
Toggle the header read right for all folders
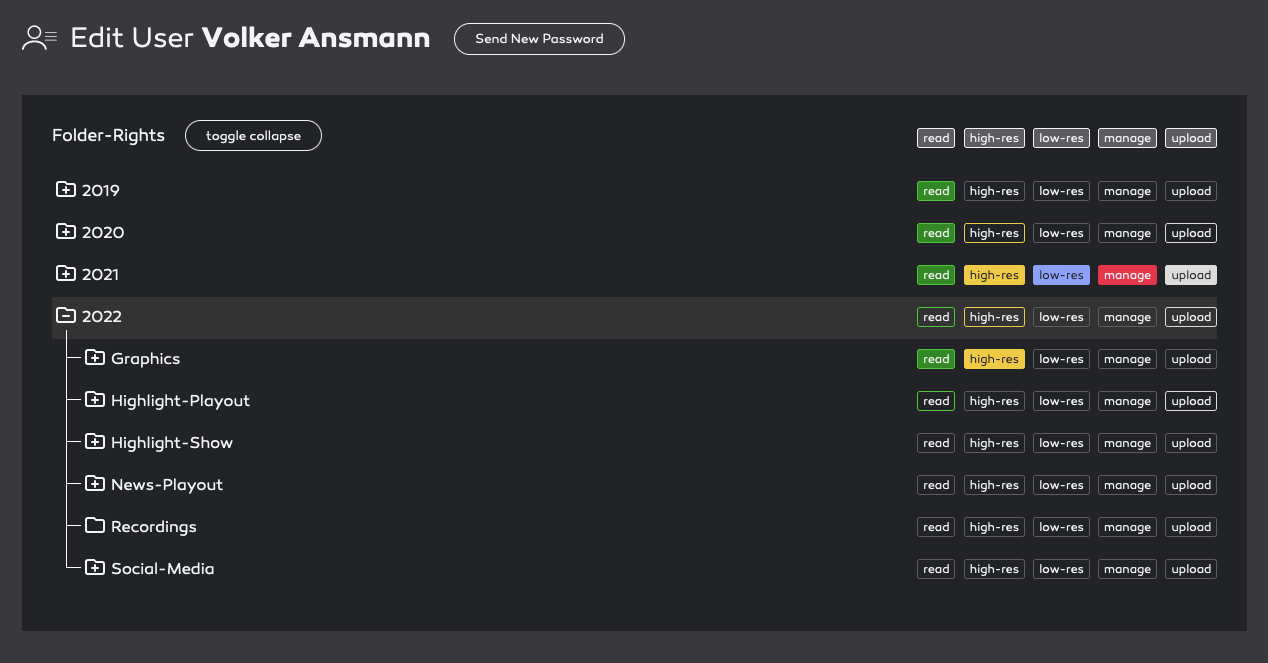pyautogui.click(x=936, y=138)
